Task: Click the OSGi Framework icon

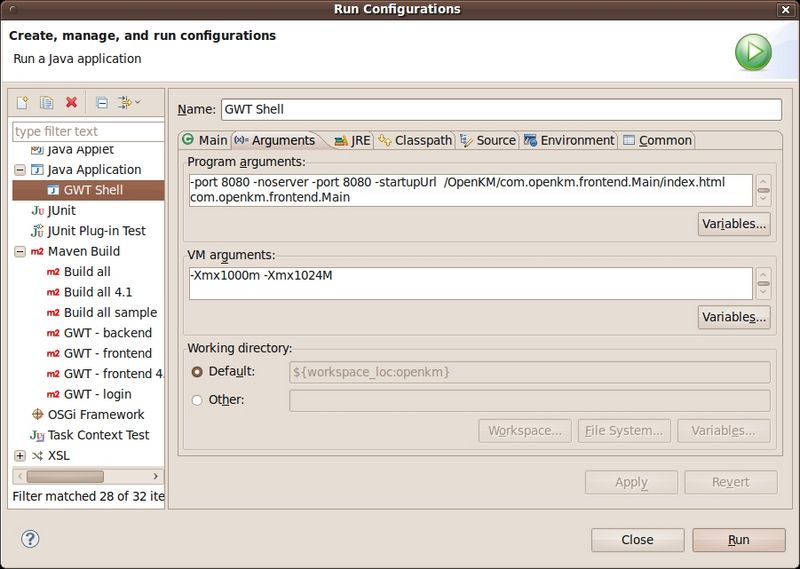Action: click(x=37, y=414)
